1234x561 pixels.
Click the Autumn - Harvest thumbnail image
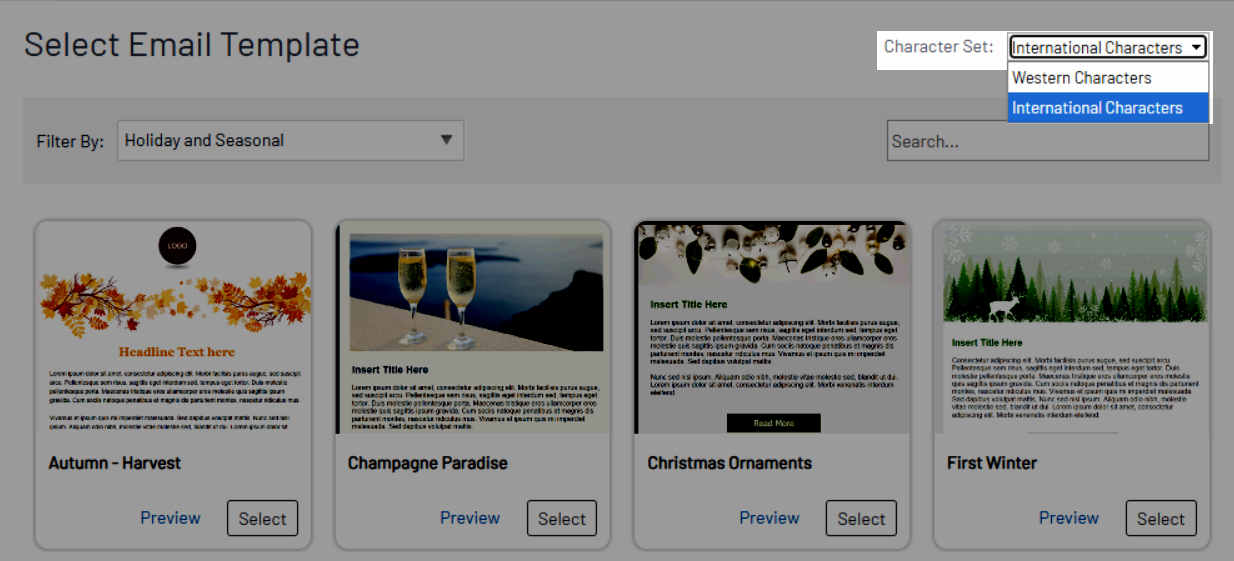174,330
